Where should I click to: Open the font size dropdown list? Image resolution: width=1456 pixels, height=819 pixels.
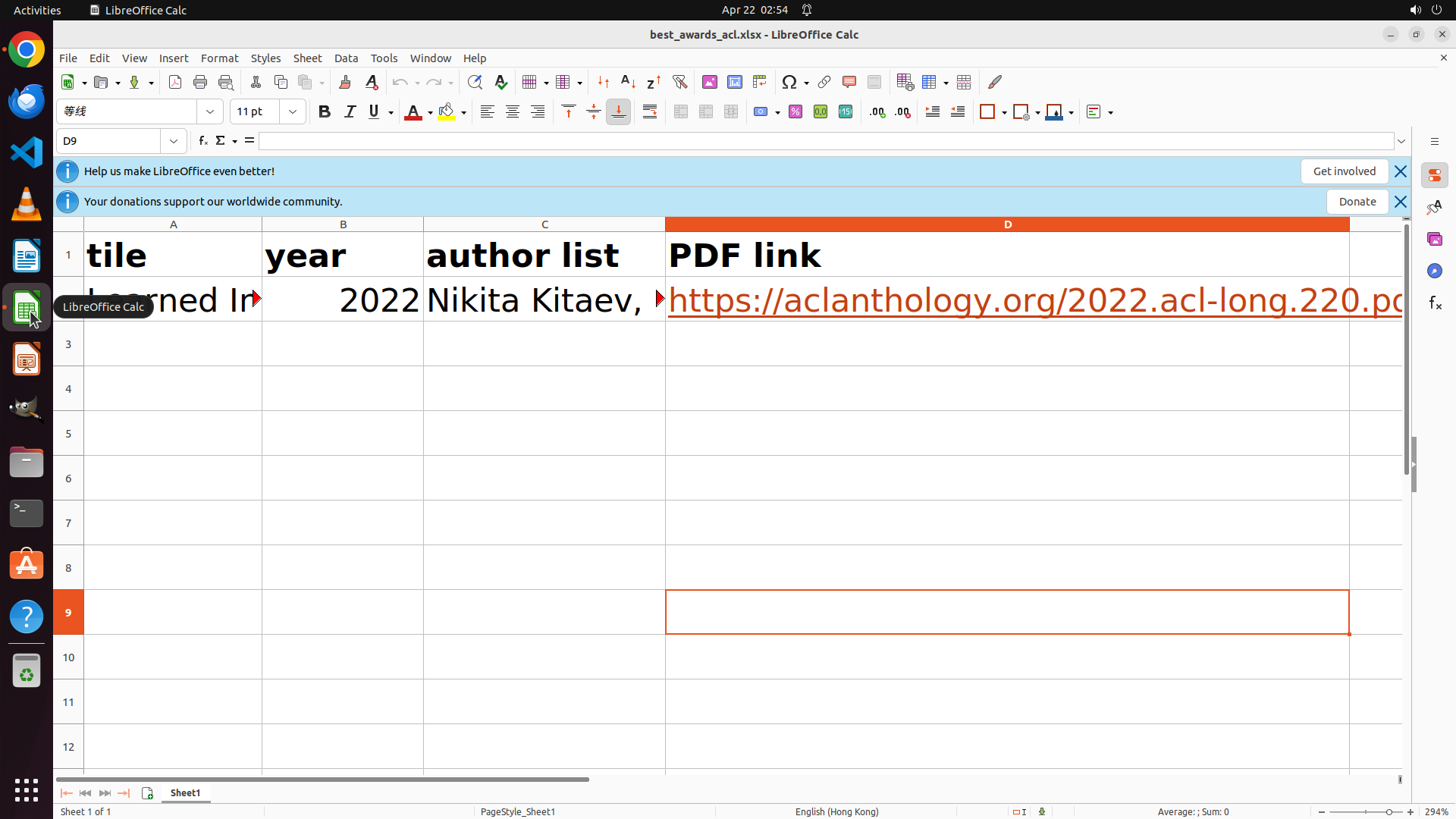[293, 112]
